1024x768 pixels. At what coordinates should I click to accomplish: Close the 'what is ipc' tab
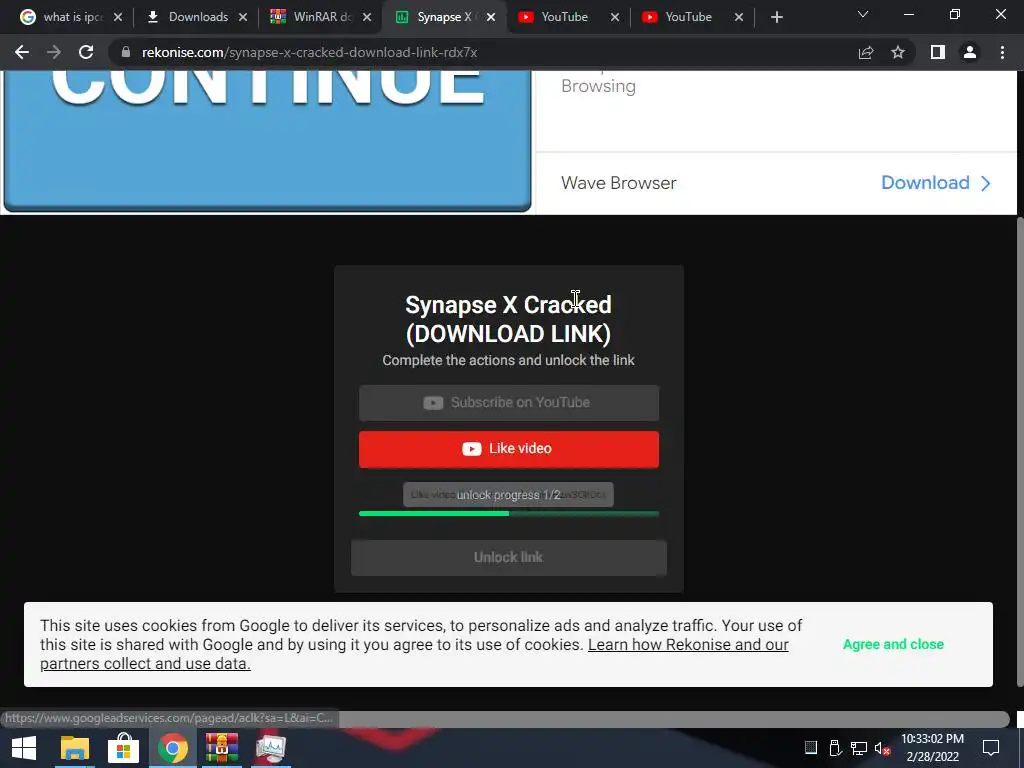[118, 17]
